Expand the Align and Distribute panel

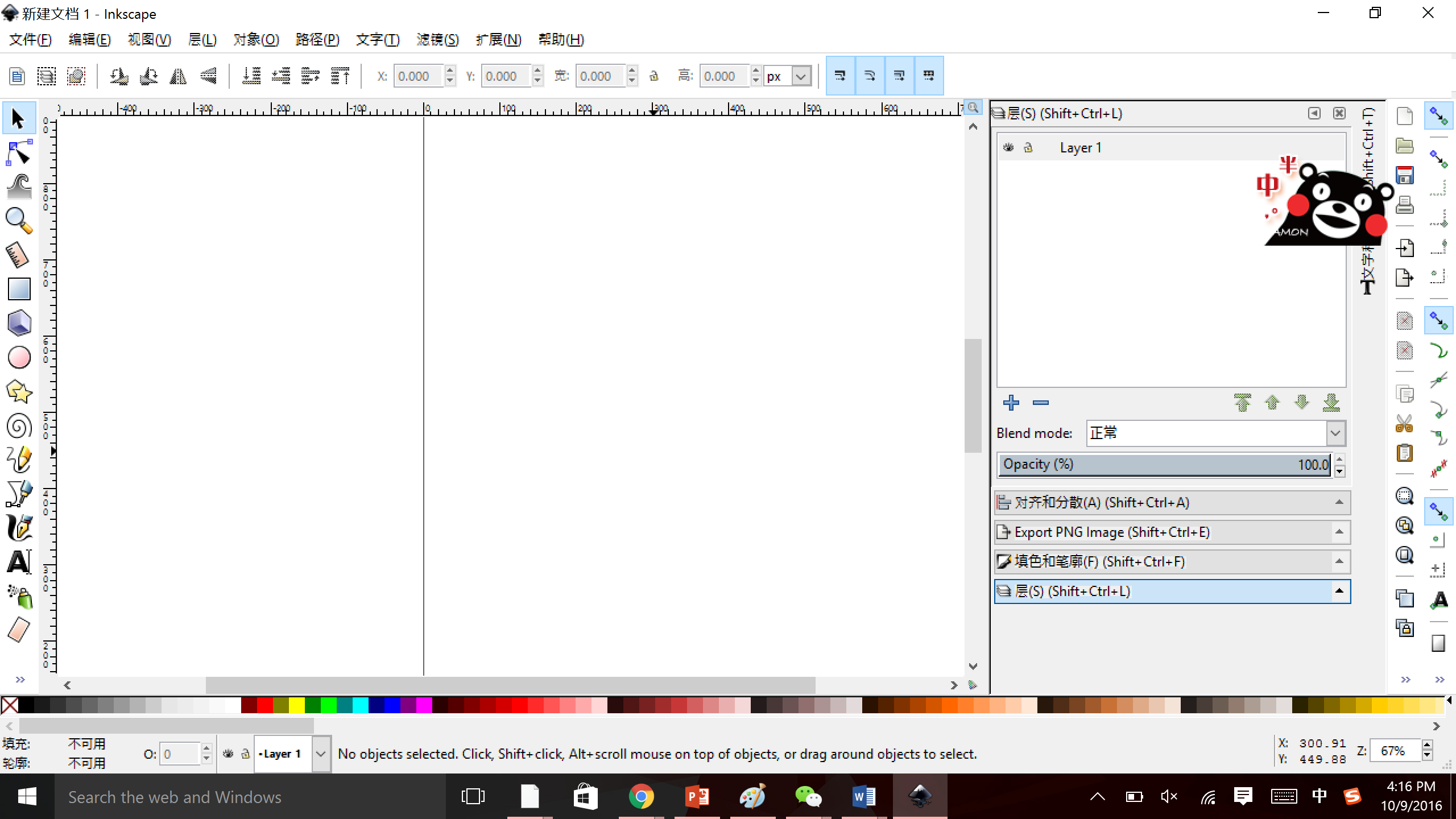[x=1172, y=502]
